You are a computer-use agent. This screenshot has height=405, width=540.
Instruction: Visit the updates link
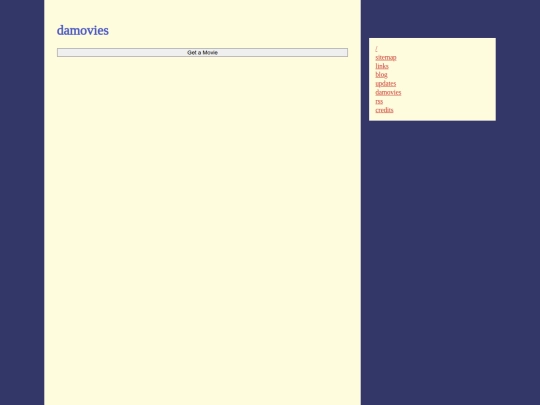386,84
